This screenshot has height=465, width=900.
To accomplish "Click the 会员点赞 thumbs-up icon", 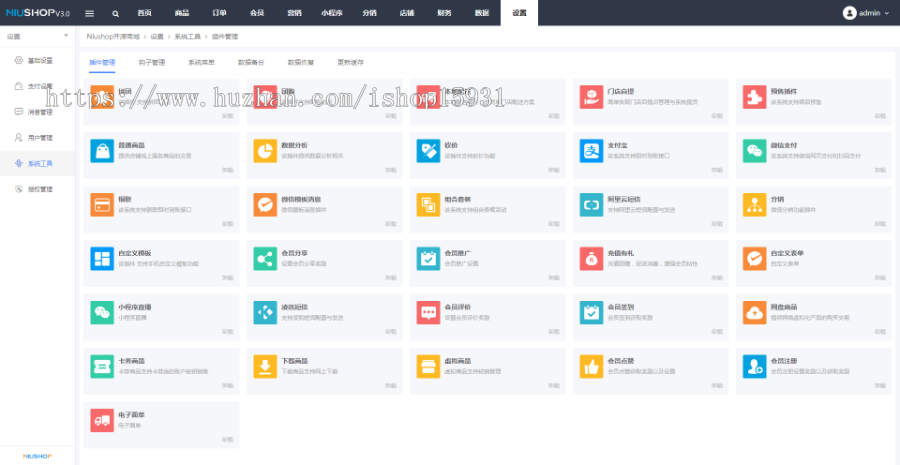I will (591, 366).
